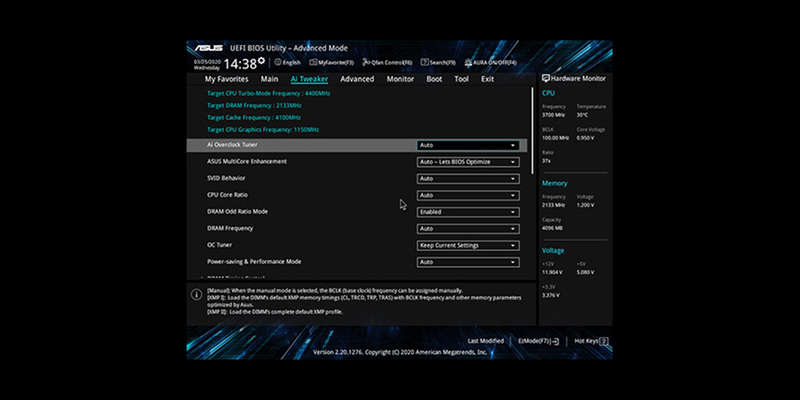Screen dimensions: 800x400
Task: Toggle AURA ON/OFF(F4) lighting
Action: [x=490, y=63]
